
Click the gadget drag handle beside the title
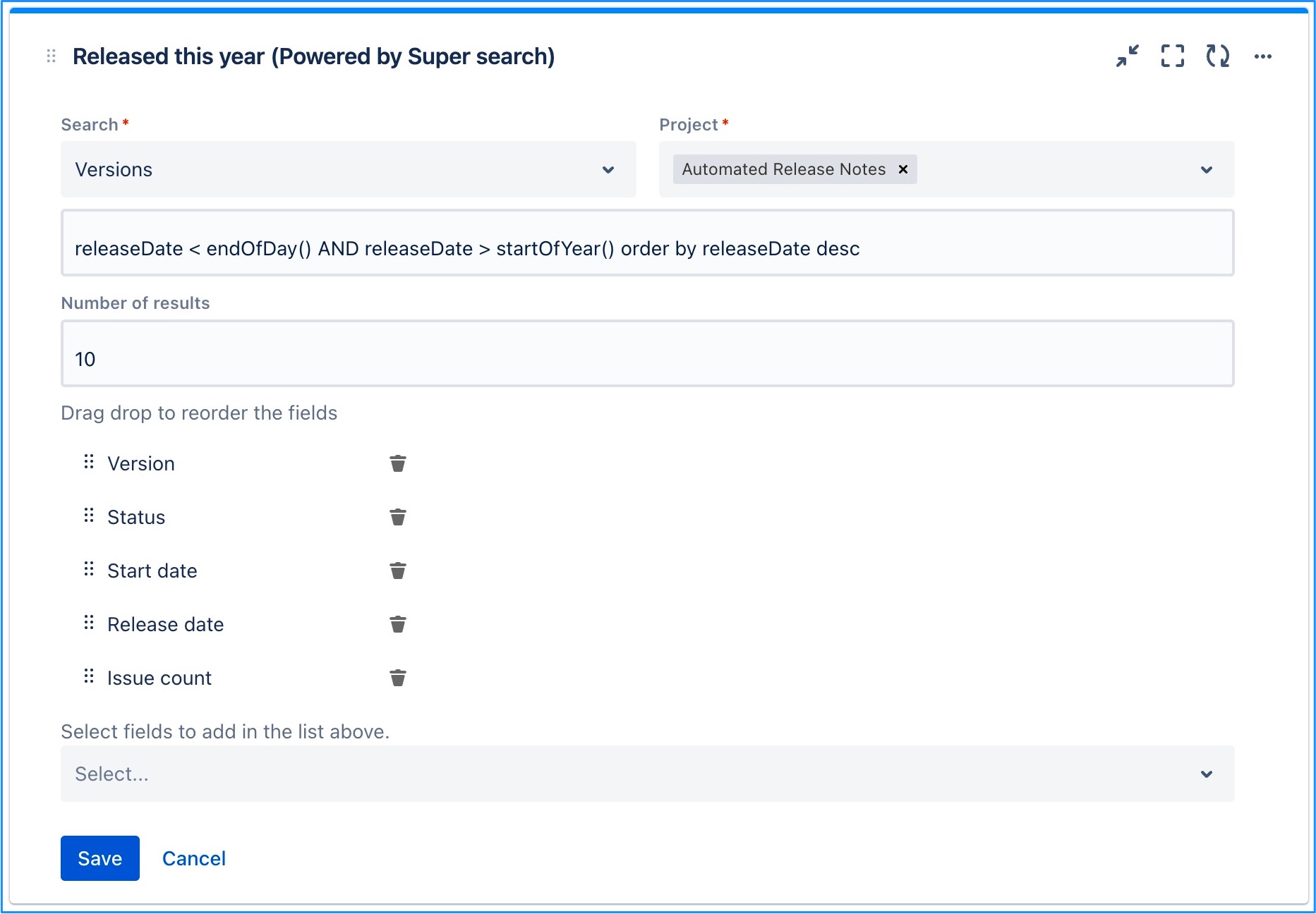point(51,56)
